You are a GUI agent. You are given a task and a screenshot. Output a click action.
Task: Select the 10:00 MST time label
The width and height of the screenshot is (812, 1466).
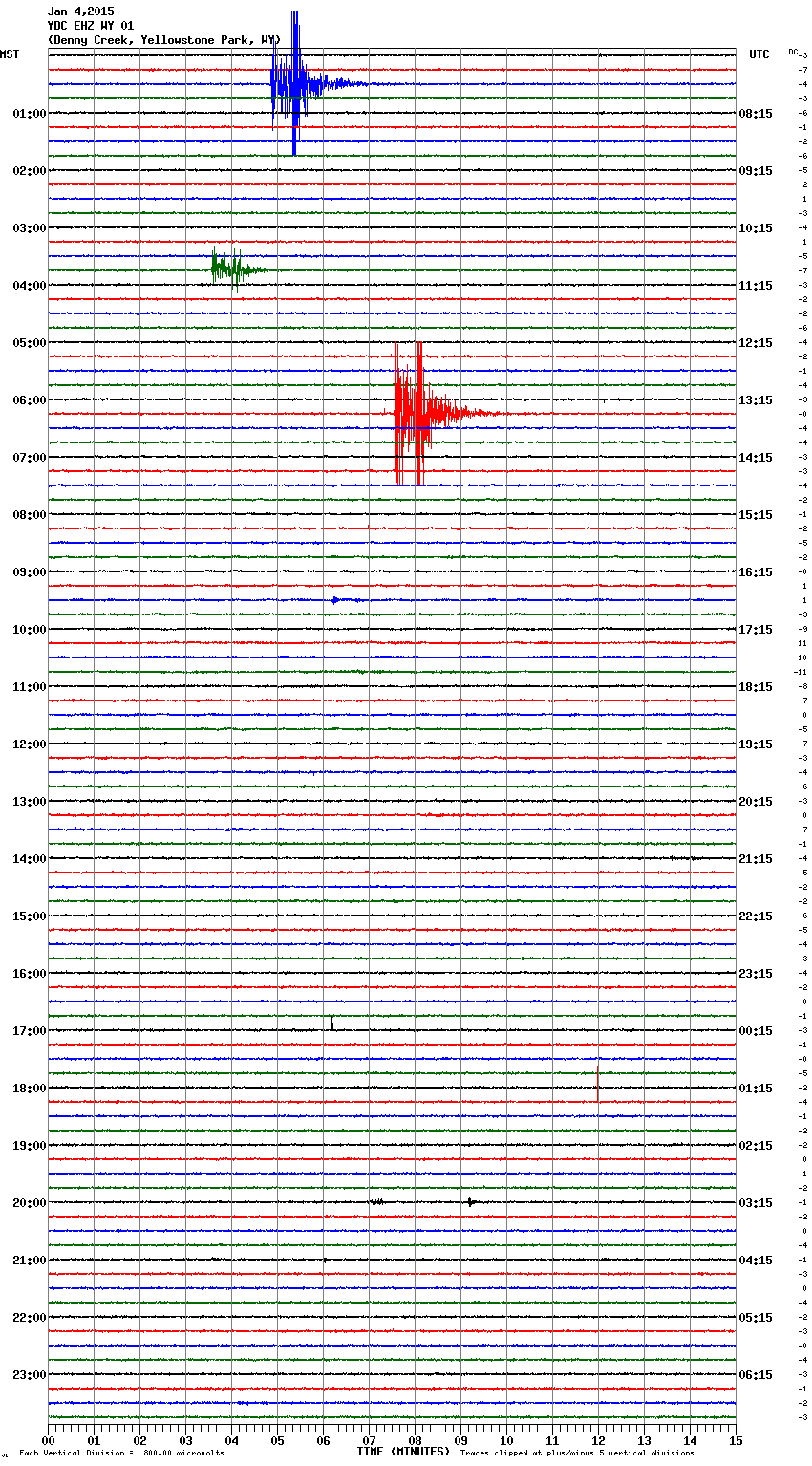pos(29,630)
